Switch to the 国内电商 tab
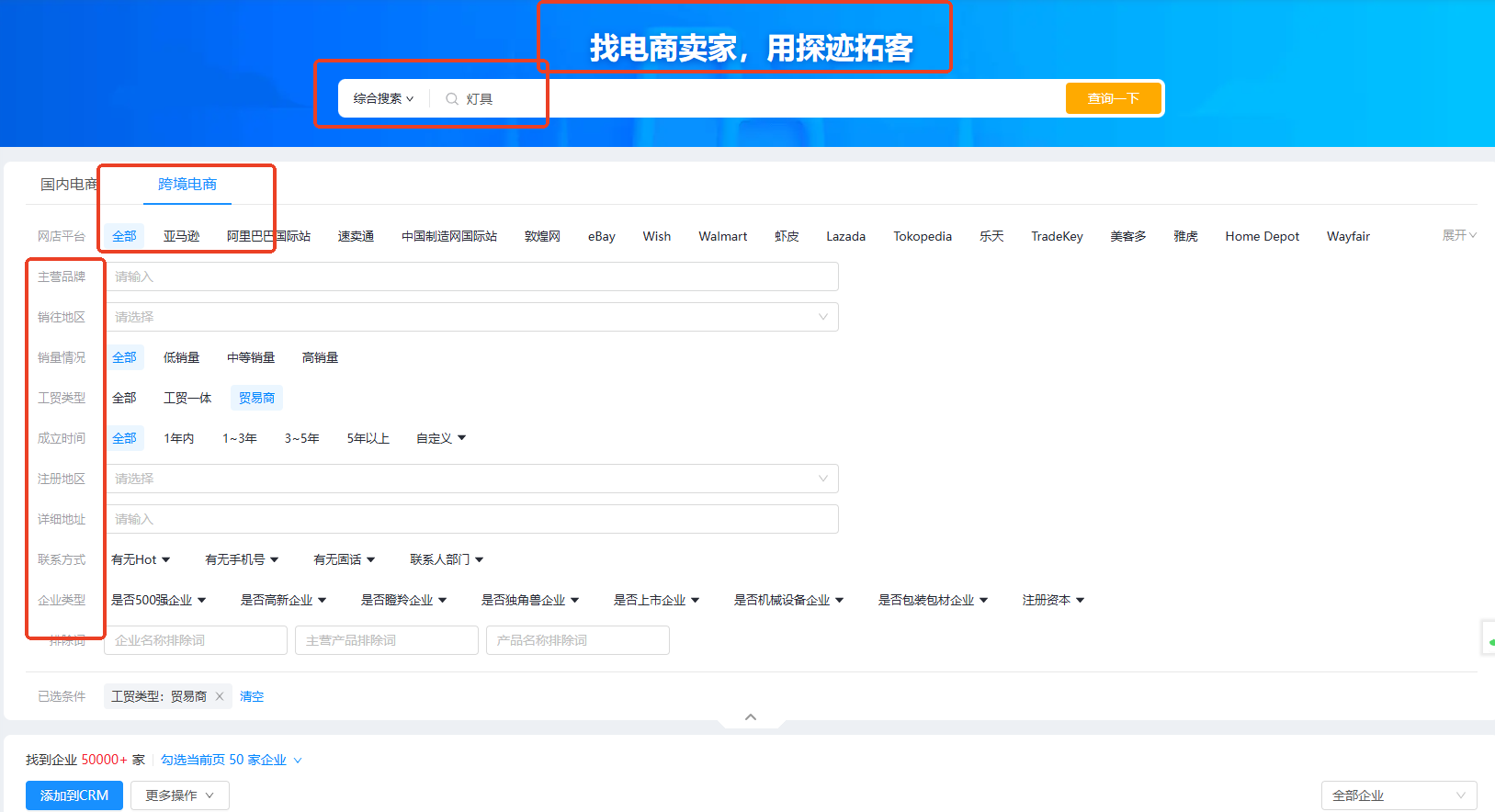The height and width of the screenshot is (812, 1495). 68,185
